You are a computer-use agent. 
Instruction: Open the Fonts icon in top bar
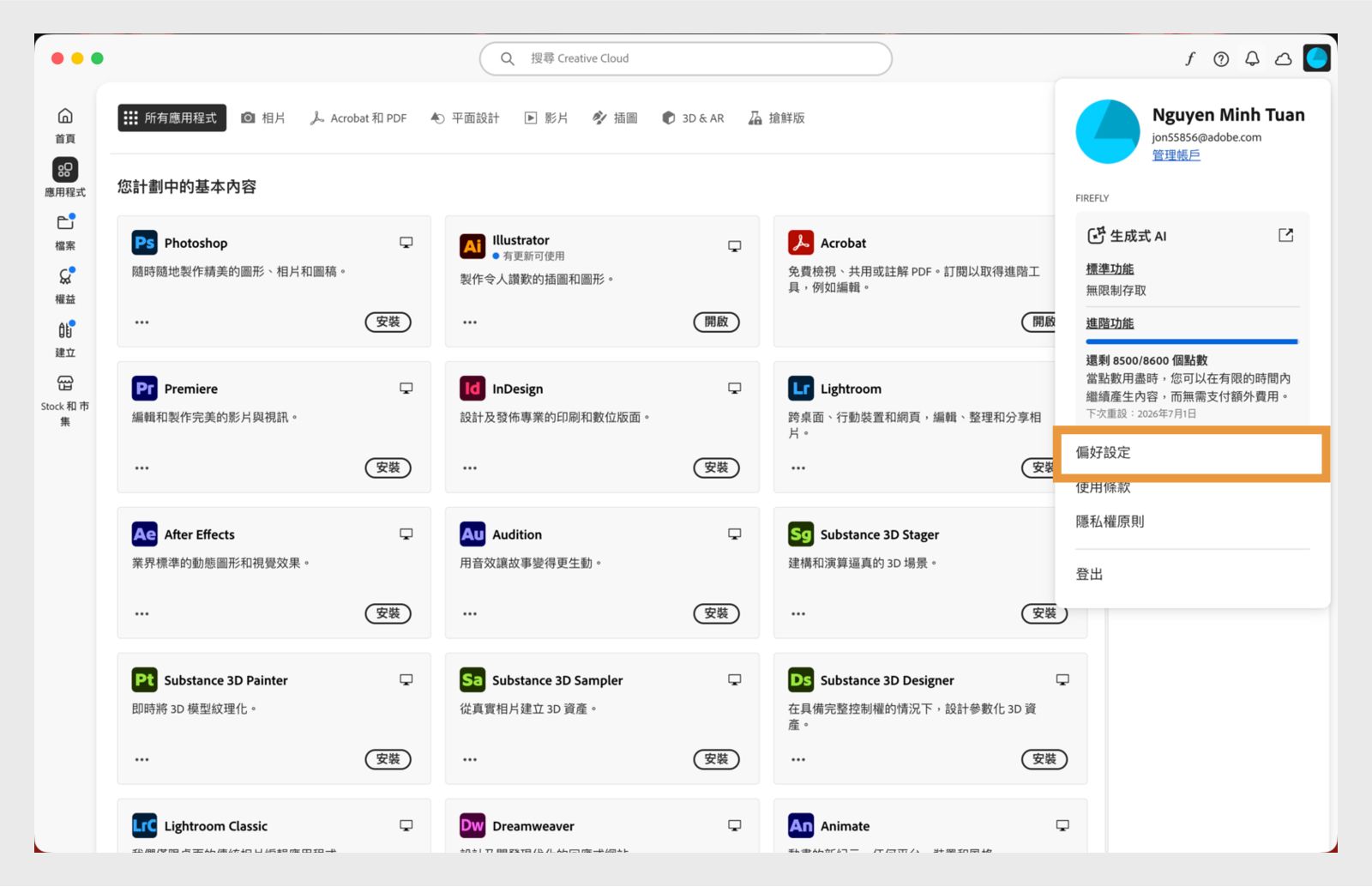pyautogui.click(x=1190, y=58)
